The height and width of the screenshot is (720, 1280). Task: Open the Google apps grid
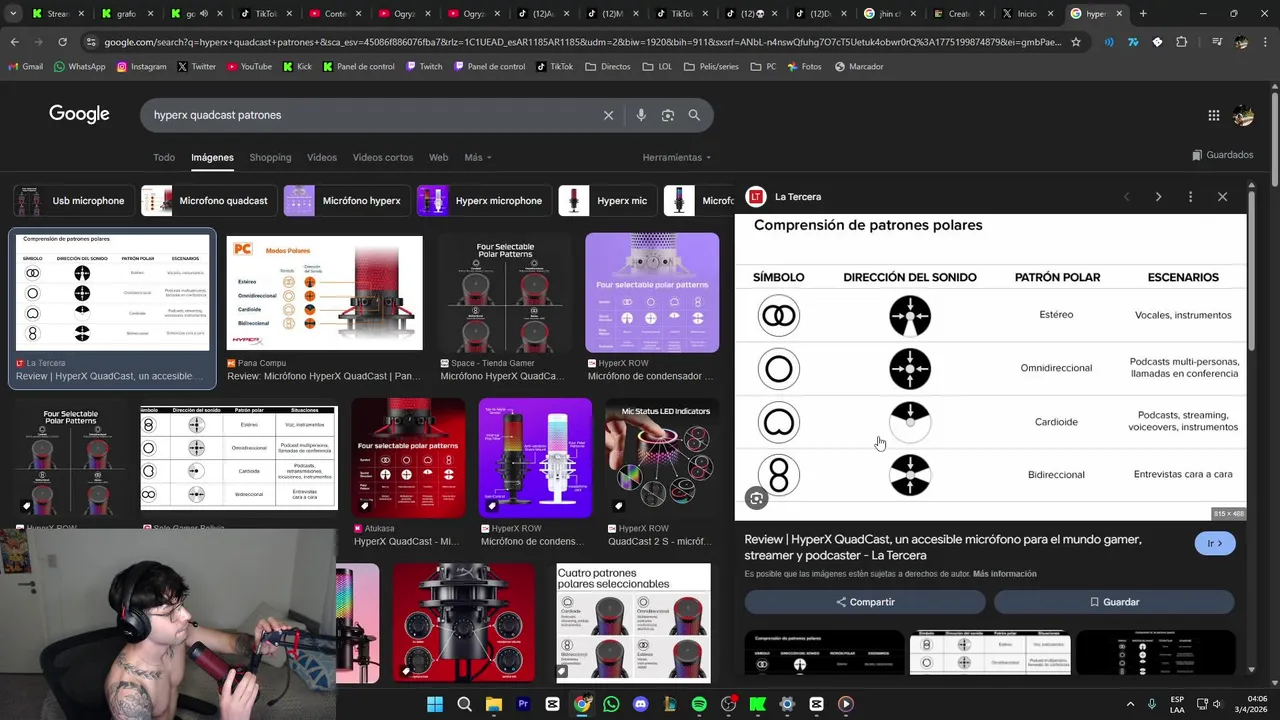[x=1214, y=115]
